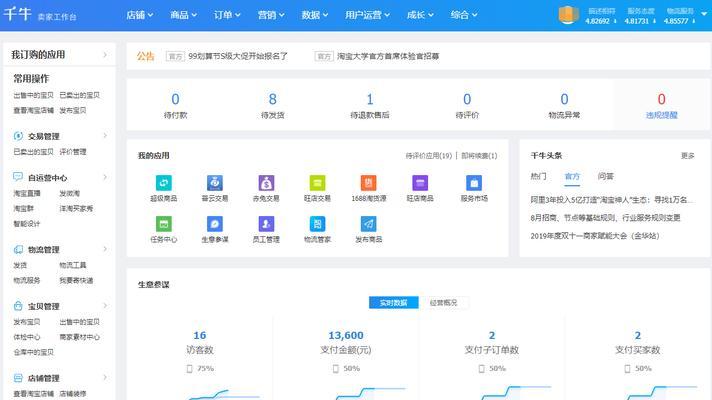
Task: Open the 商品 dropdown menu
Action: [183, 15]
